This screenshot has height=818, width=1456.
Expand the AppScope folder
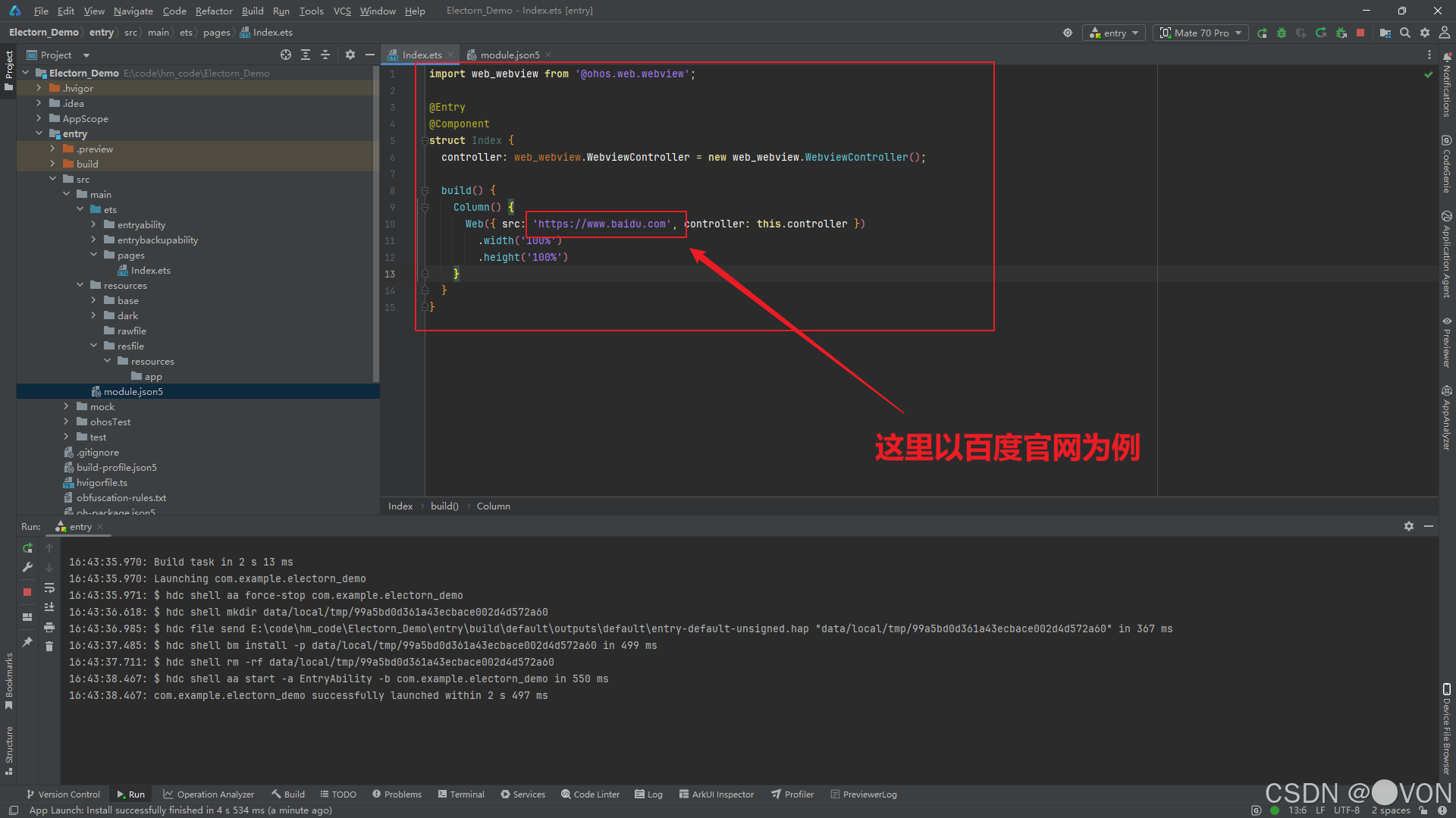point(39,118)
